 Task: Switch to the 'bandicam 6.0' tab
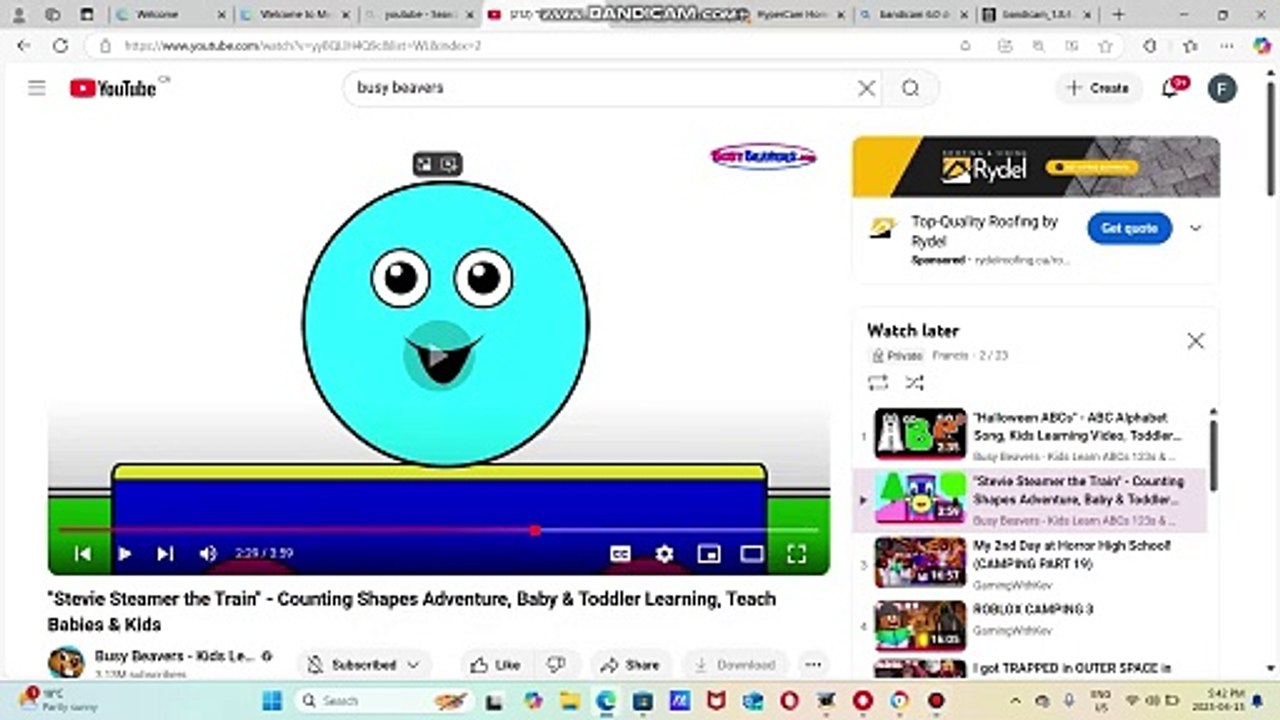click(x=914, y=15)
